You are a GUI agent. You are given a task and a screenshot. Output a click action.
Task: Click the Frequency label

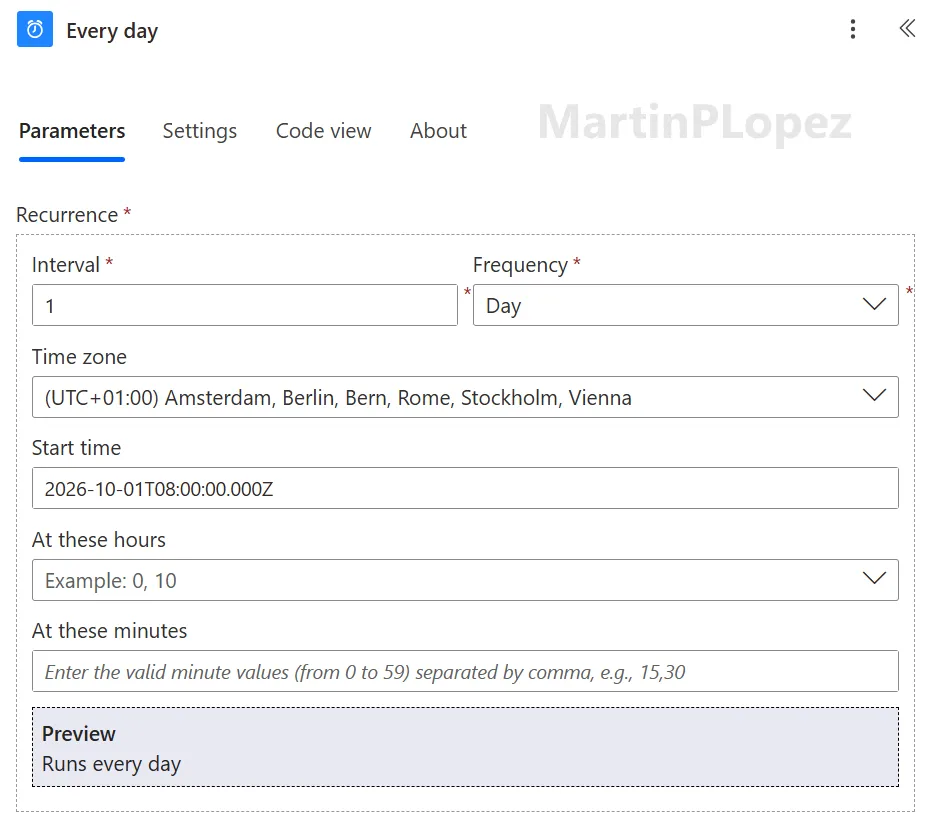click(x=520, y=265)
